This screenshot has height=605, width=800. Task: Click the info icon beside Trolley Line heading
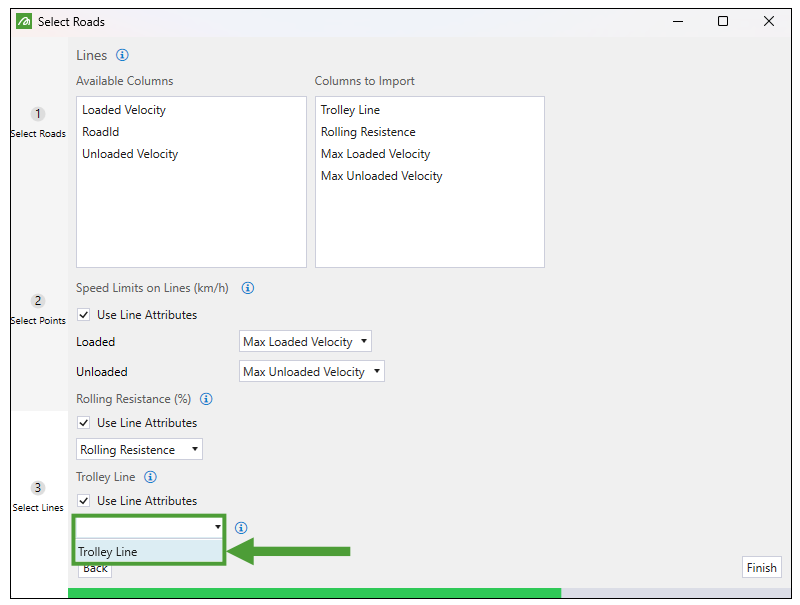pos(150,477)
